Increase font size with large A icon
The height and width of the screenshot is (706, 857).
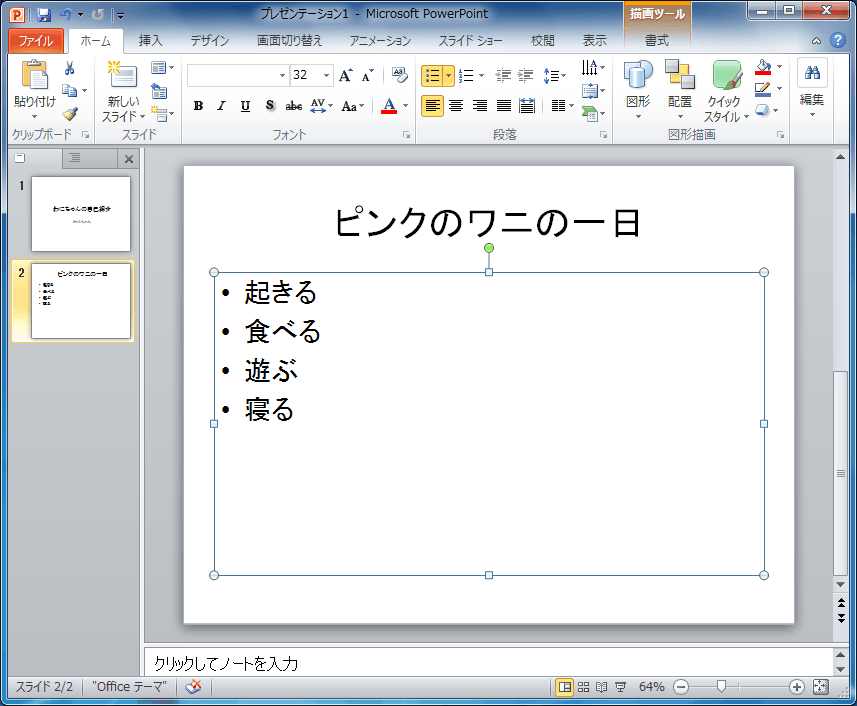point(345,75)
